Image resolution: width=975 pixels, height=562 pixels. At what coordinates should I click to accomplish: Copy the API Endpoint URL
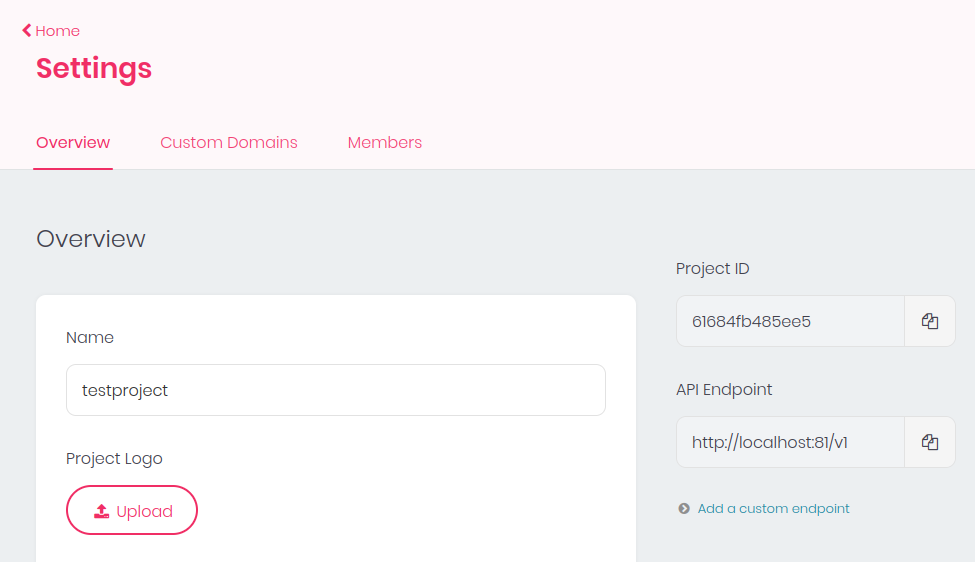pyautogui.click(x=930, y=442)
